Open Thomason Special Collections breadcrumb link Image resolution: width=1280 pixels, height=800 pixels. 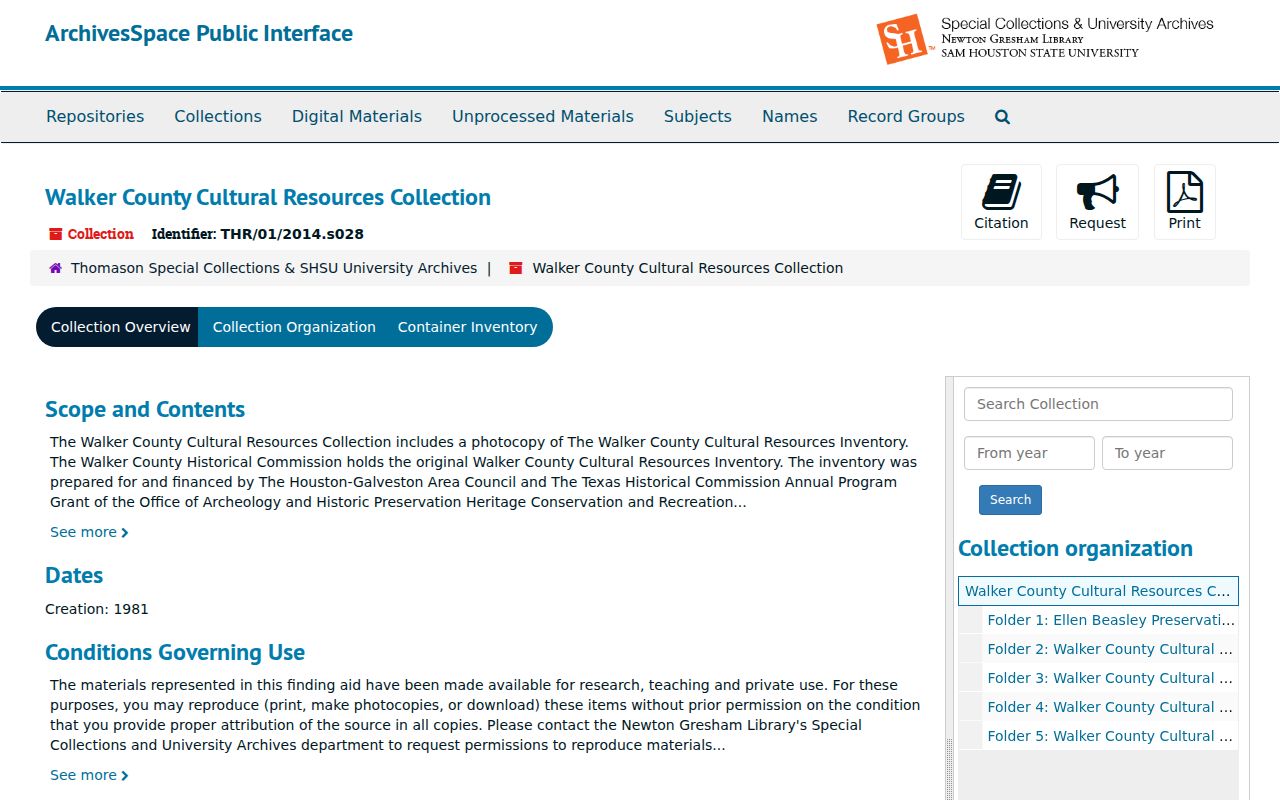274,268
